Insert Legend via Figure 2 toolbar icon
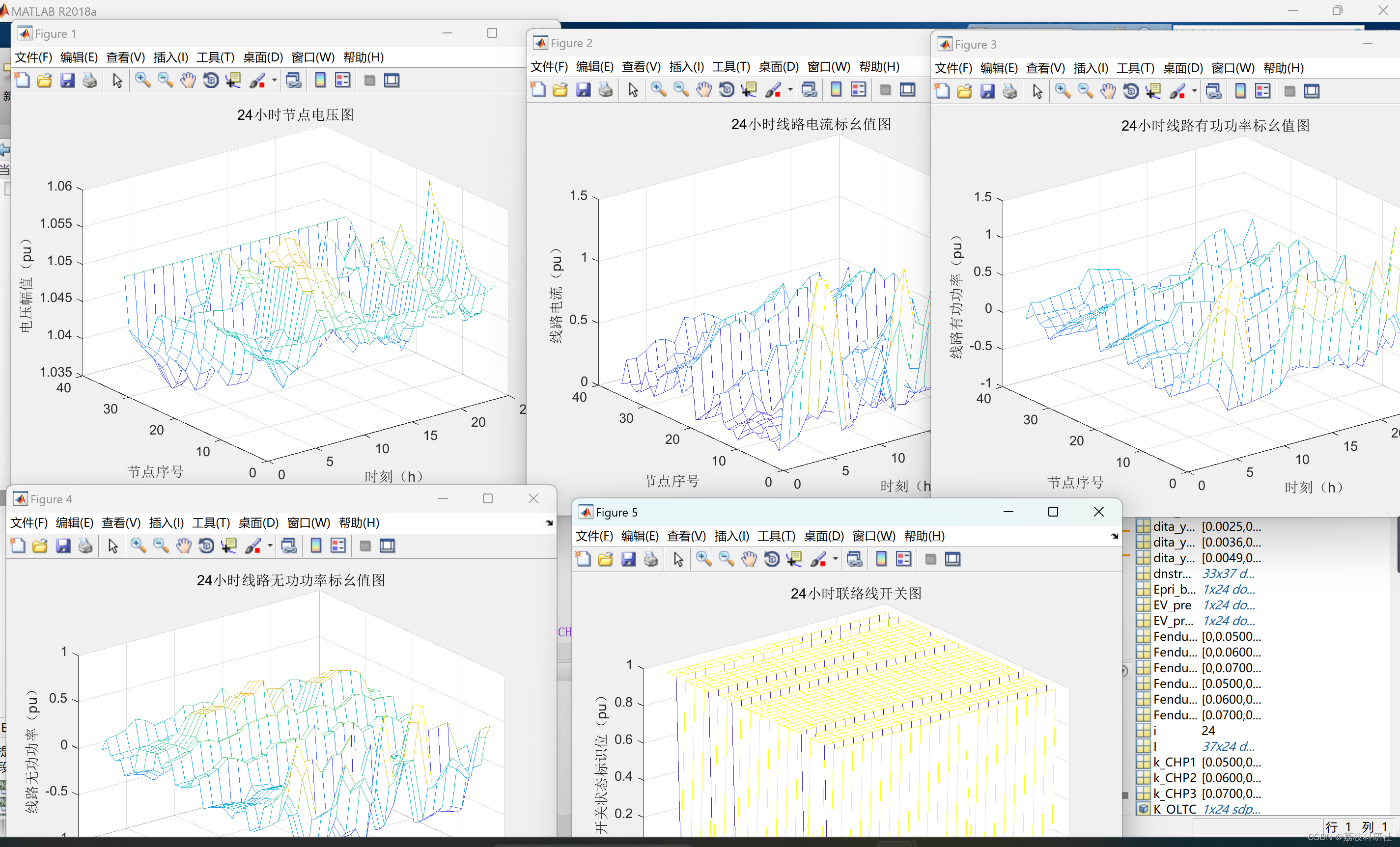1400x847 pixels. pos(859,90)
